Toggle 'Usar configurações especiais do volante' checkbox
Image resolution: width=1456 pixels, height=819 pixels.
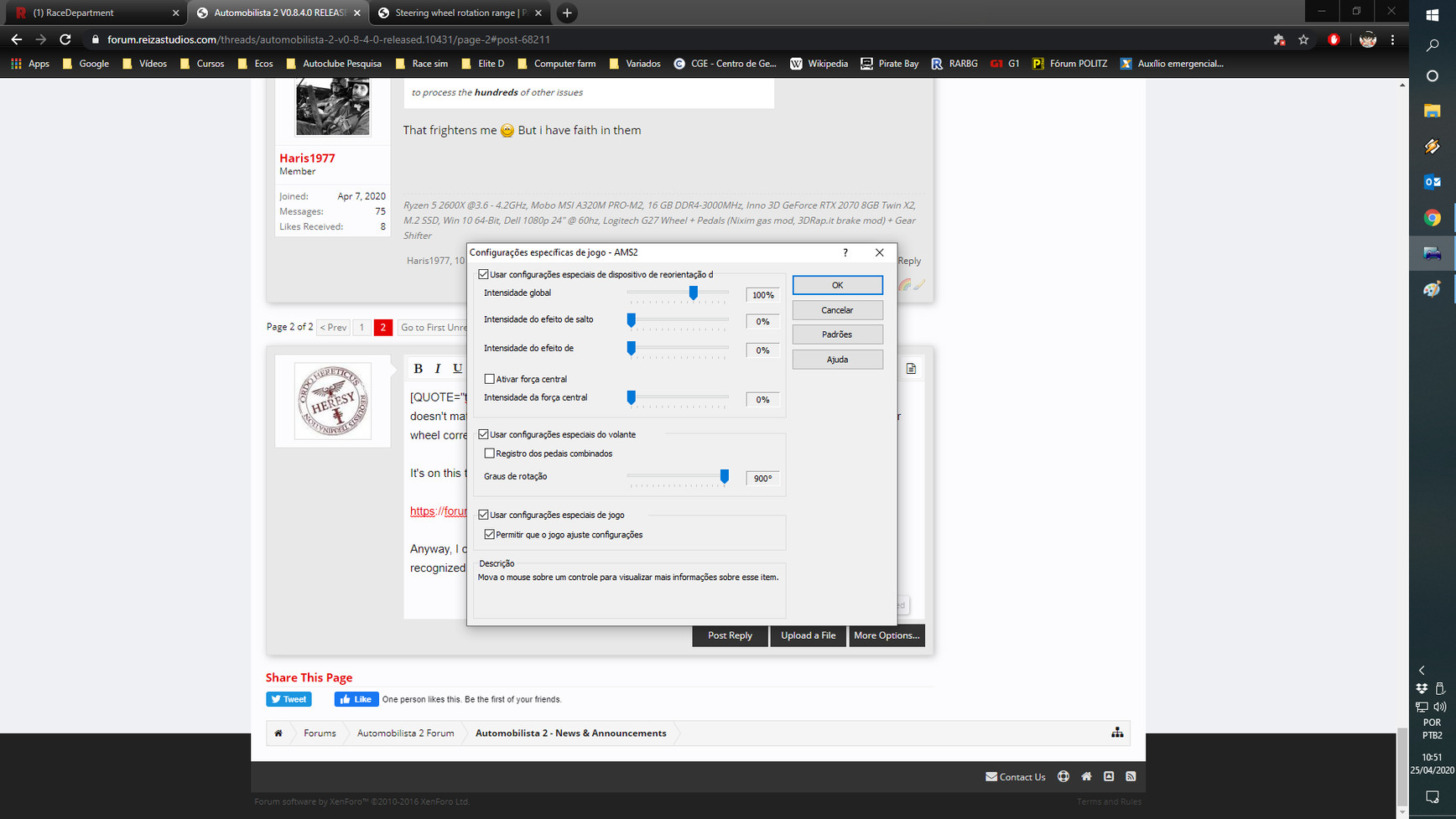tap(483, 434)
